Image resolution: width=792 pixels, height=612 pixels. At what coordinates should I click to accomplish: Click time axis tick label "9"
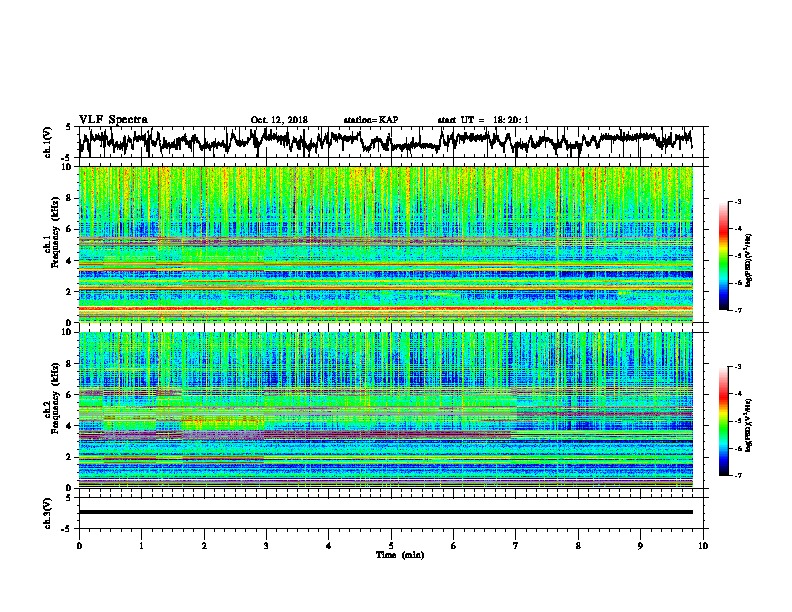tap(640, 546)
